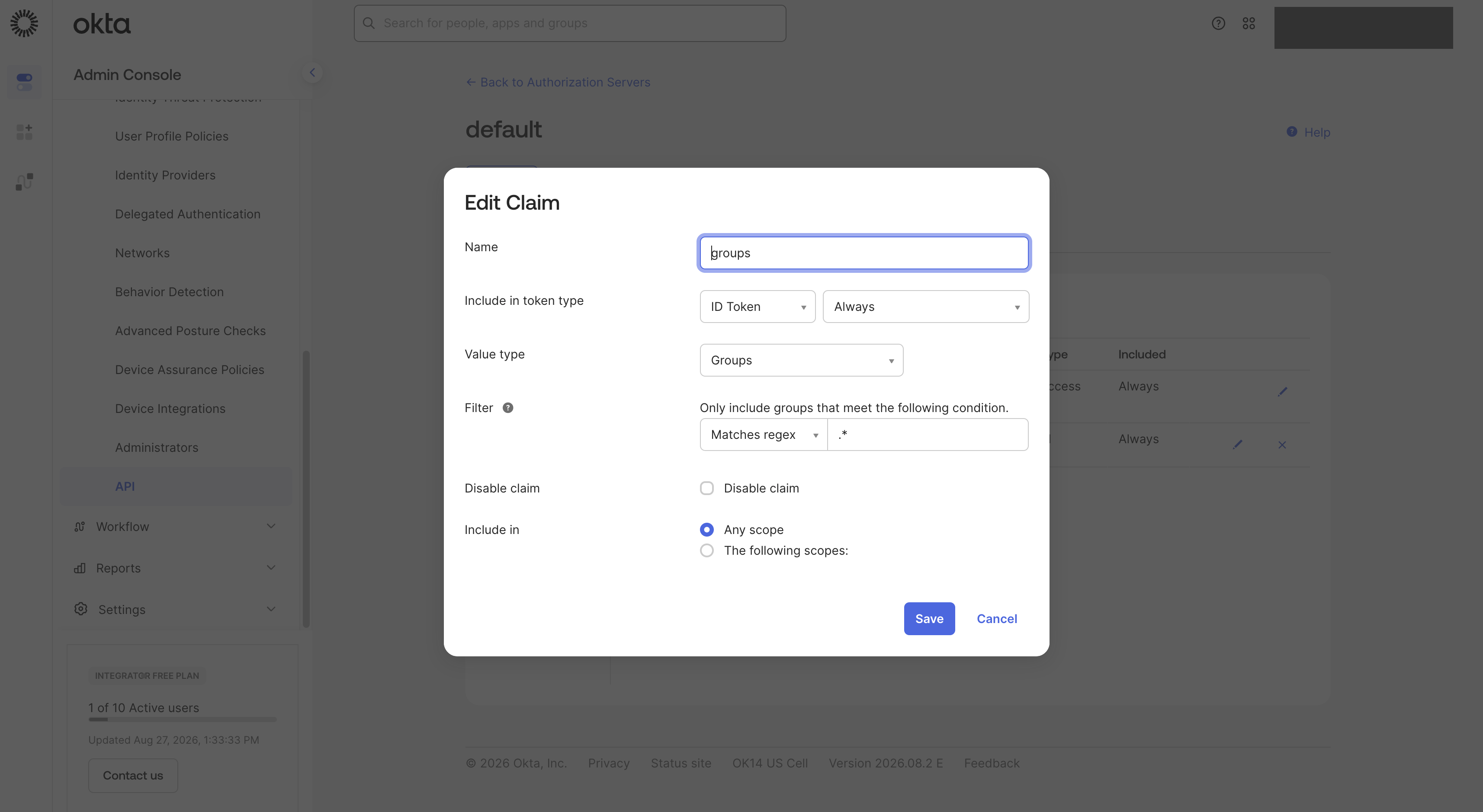1483x812 pixels.
Task: Select the Any scope radio button
Action: point(706,529)
